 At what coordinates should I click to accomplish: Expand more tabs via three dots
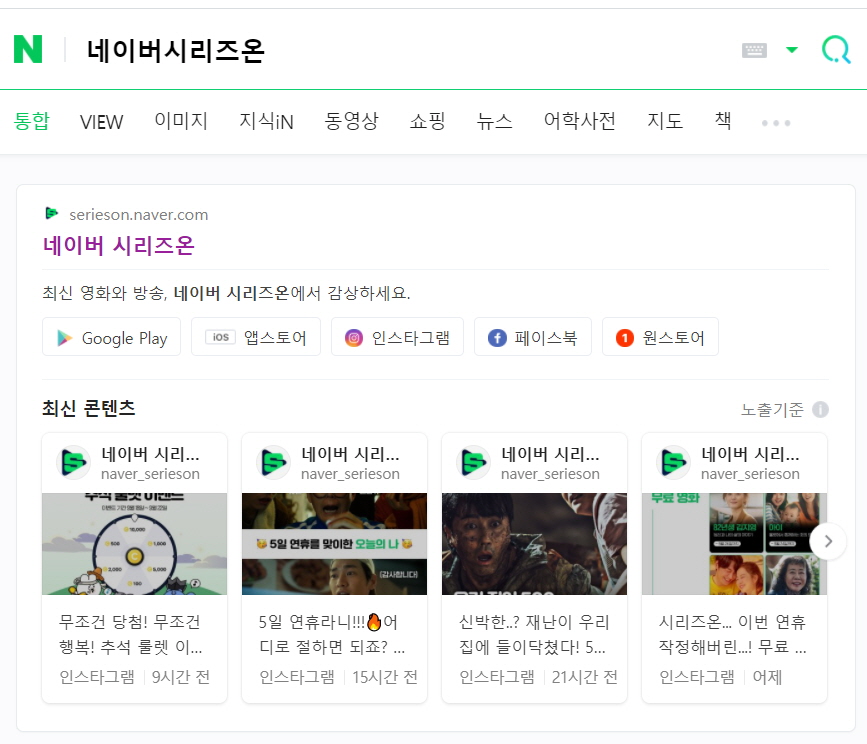(x=776, y=123)
